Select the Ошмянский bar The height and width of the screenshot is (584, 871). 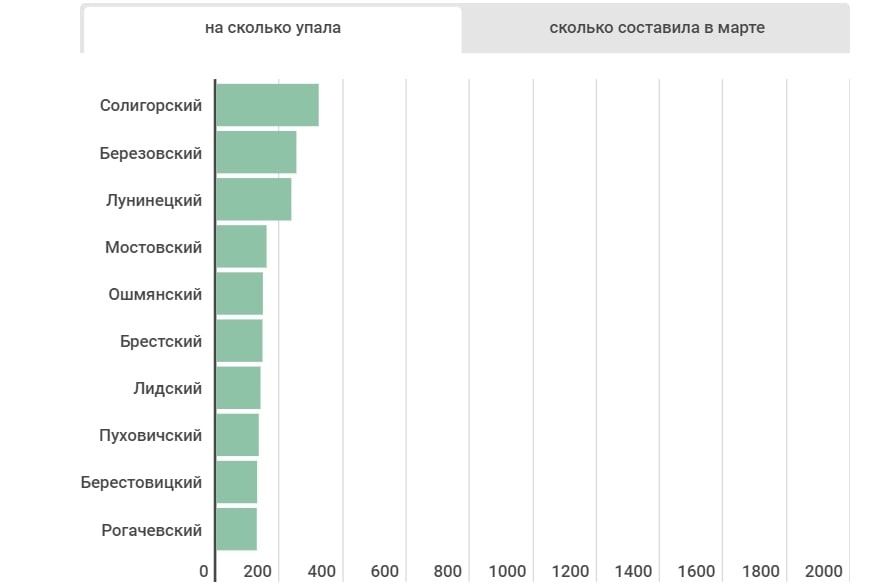pos(239,293)
